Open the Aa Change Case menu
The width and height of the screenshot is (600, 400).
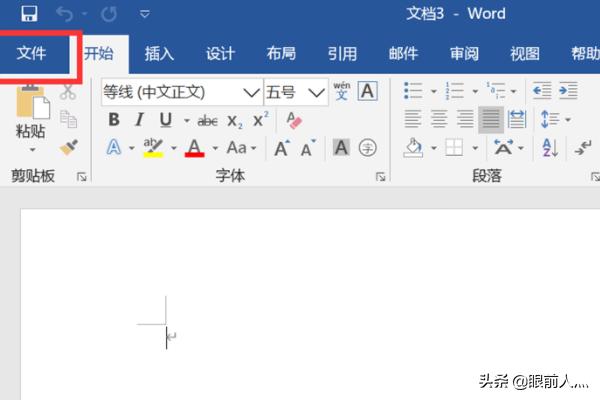pos(241,148)
